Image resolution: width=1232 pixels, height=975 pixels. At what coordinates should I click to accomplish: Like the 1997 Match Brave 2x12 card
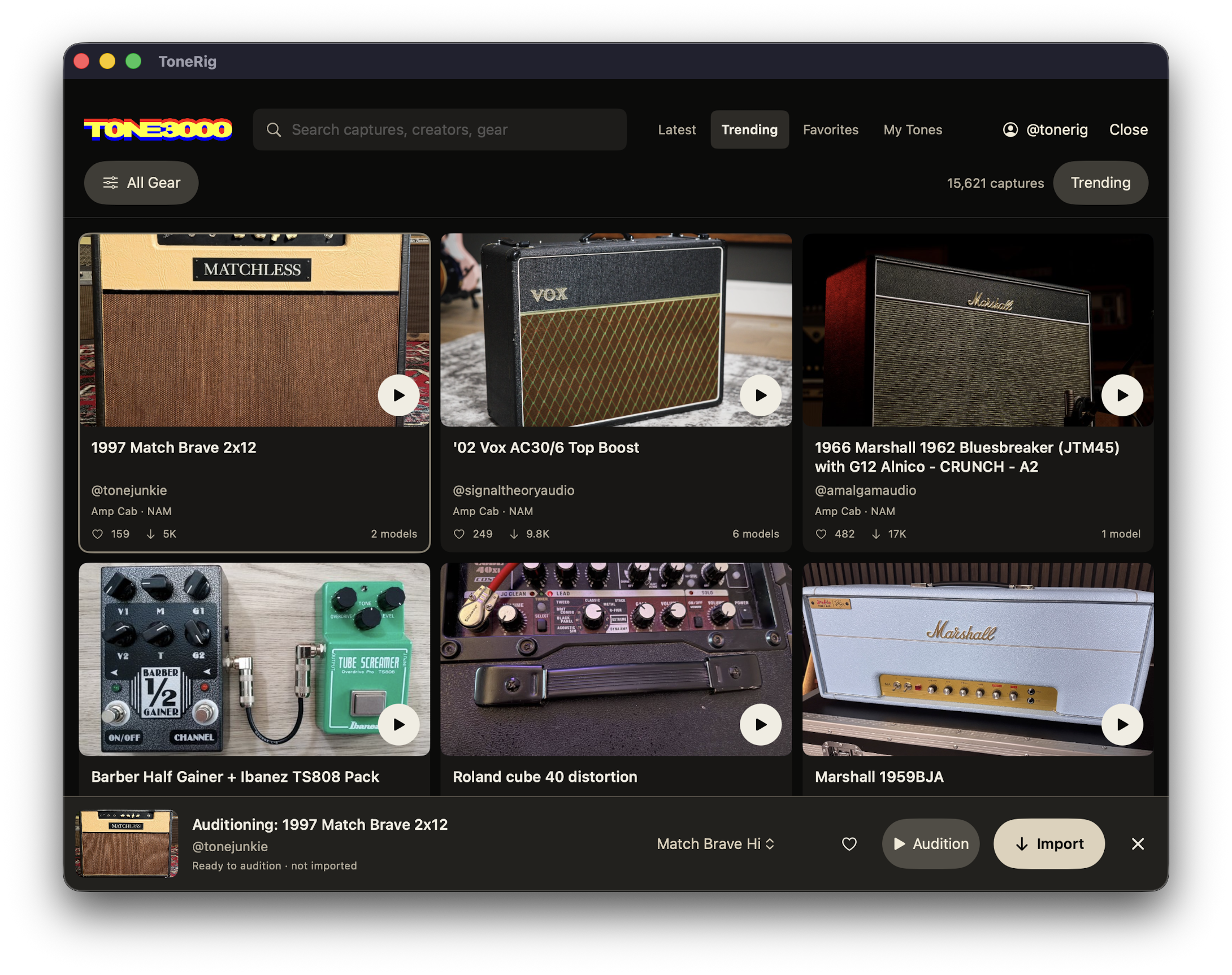click(98, 534)
